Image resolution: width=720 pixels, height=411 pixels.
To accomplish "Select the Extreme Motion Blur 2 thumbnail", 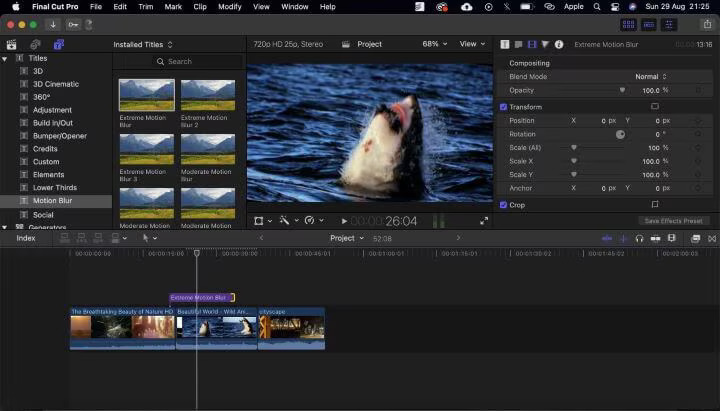I will coord(208,95).
